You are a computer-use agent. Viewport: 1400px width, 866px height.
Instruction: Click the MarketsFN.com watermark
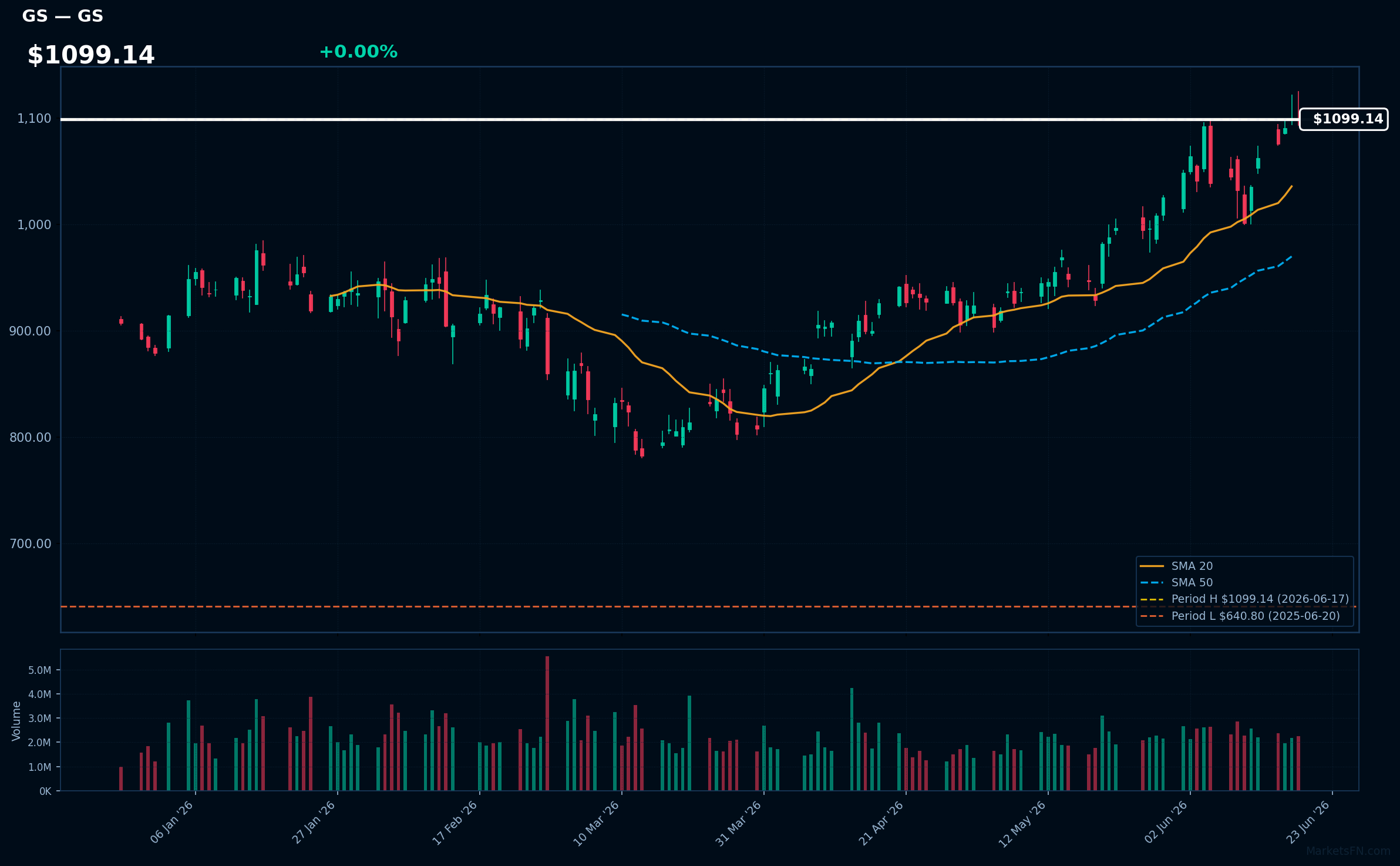(1348, 851)
